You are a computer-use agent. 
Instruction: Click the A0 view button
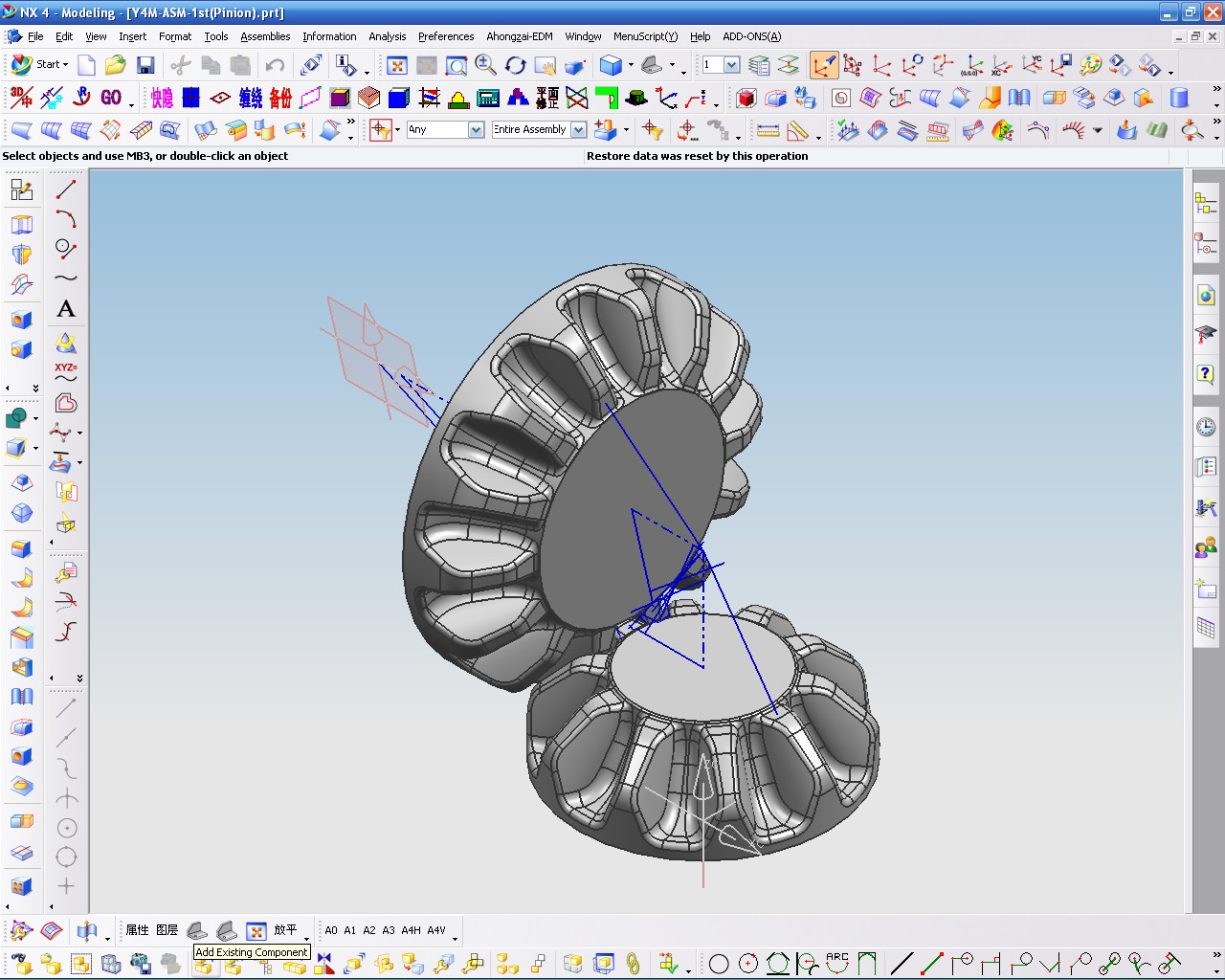click(x=331, y=930)
